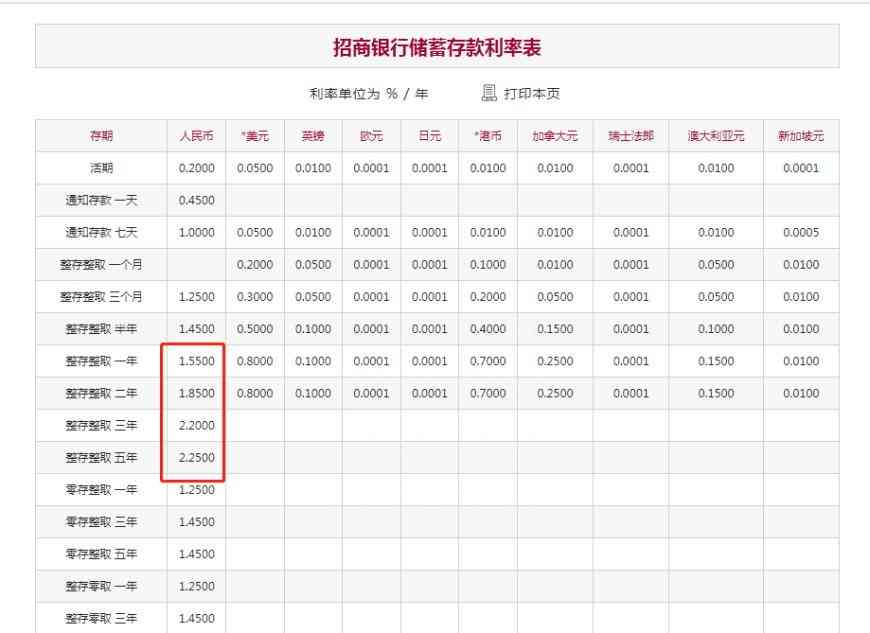870x633 pixels.
Task: Click the 日元 column header
Action: coord(430,136)
